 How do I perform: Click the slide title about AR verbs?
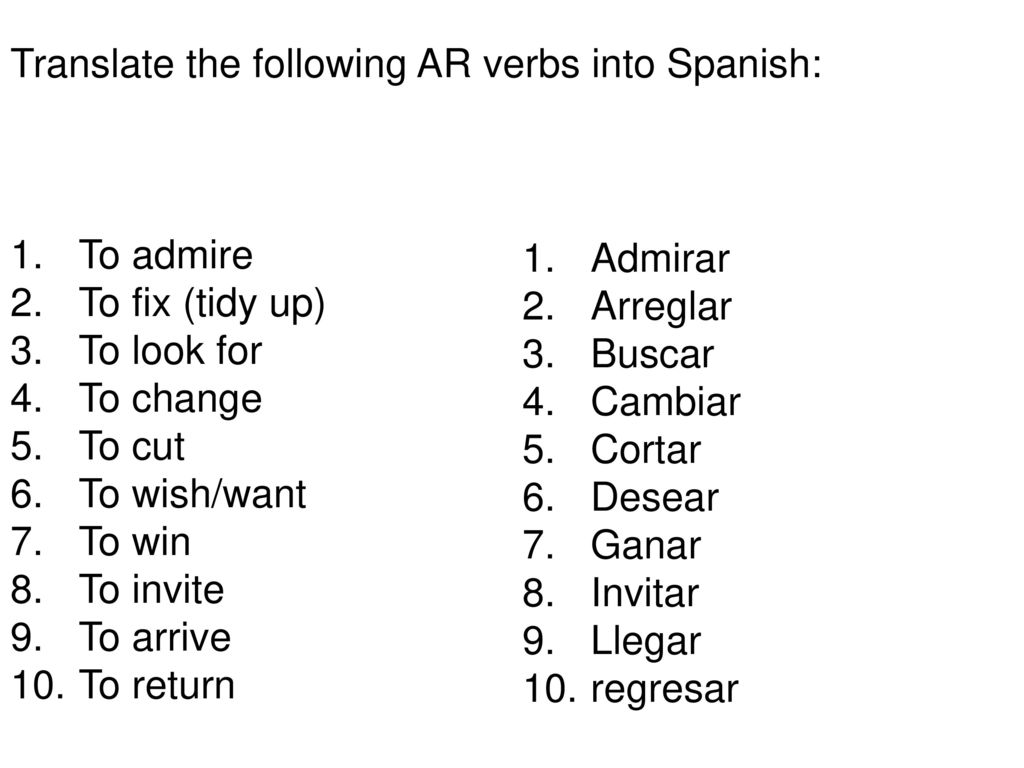click(416, 65)
